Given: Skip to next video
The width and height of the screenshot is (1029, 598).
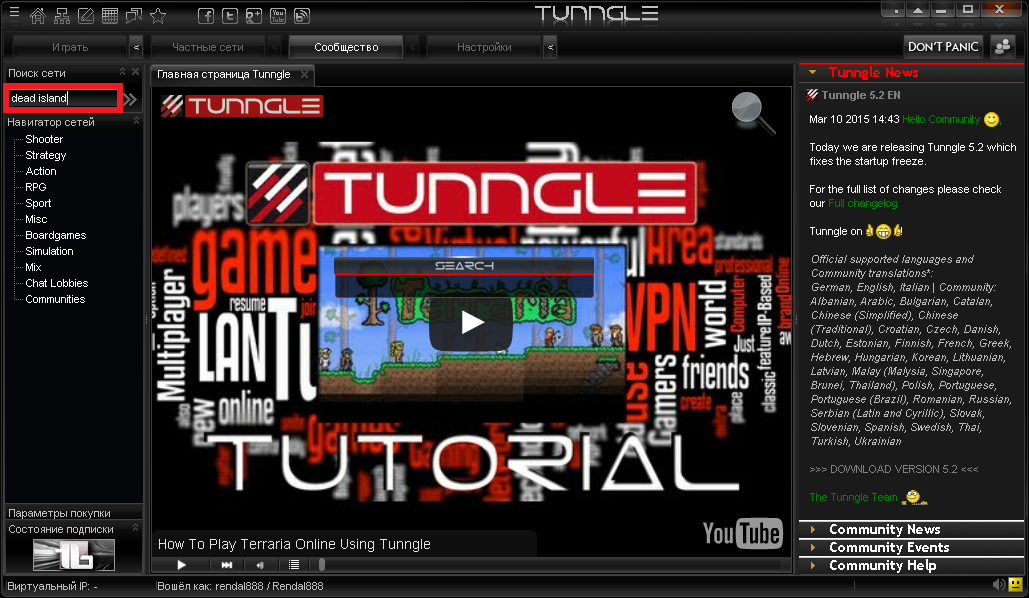Looking at the screenshot, I should pyautogui.click(x=226, y=565).
